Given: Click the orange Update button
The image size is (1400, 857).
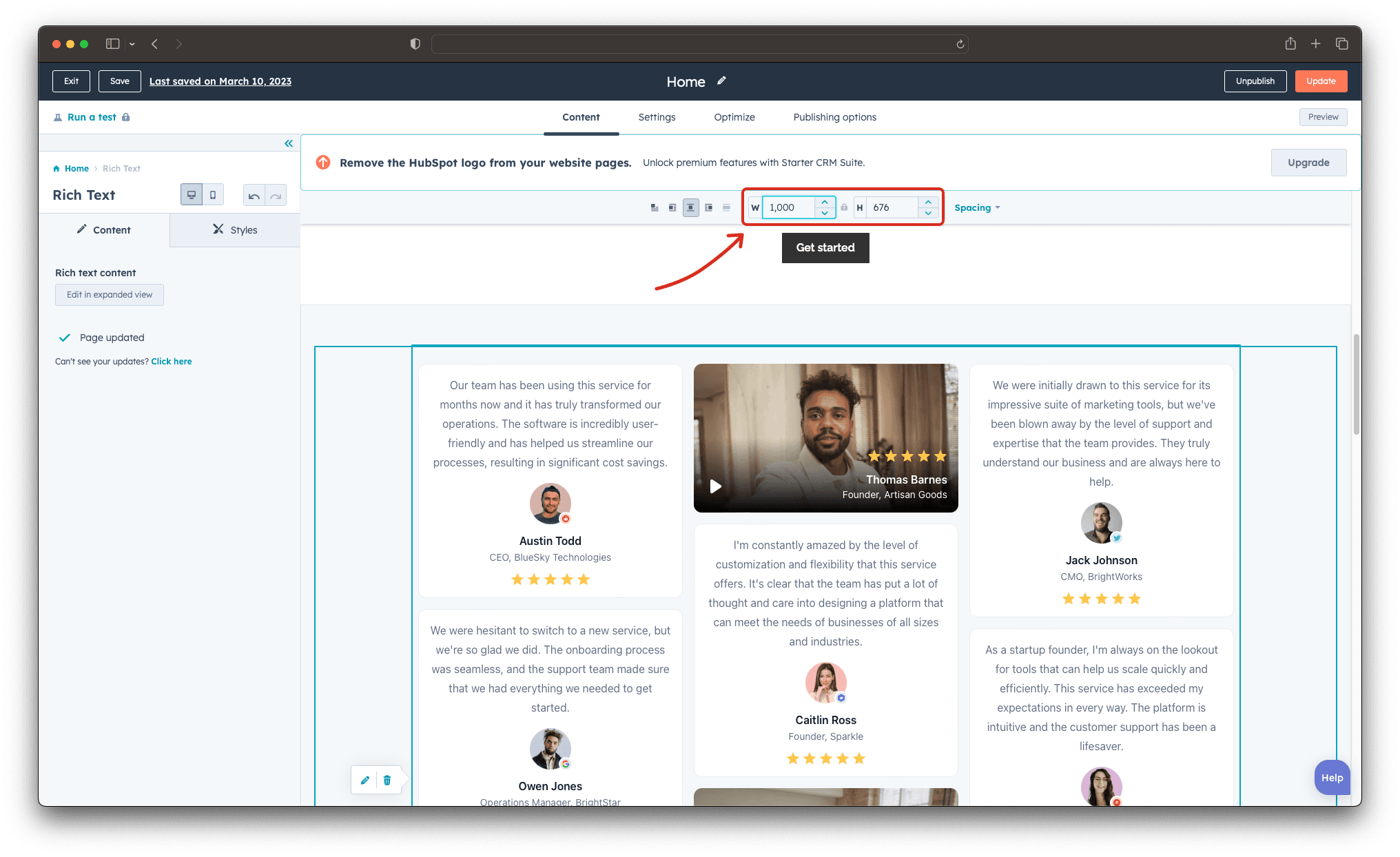Looking at the screenshot, I should tap(1321, 81).
